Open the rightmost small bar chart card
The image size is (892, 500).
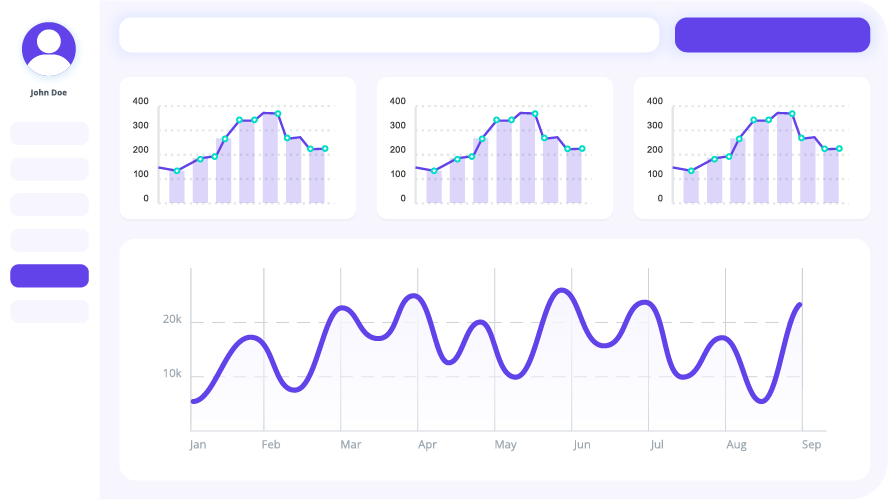point(752,148)
